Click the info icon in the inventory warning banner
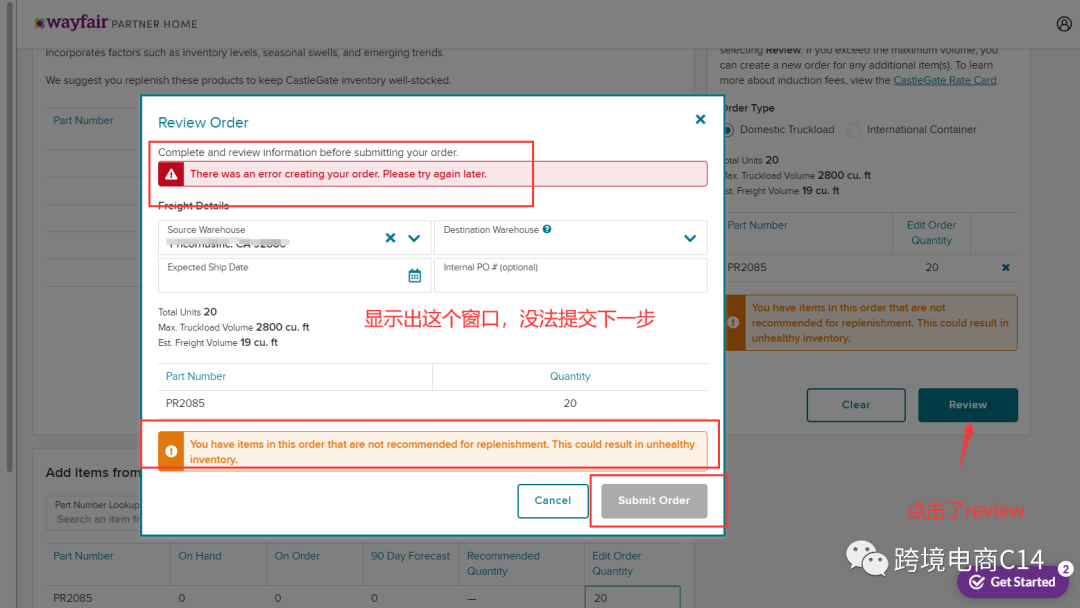 point(170,450)
